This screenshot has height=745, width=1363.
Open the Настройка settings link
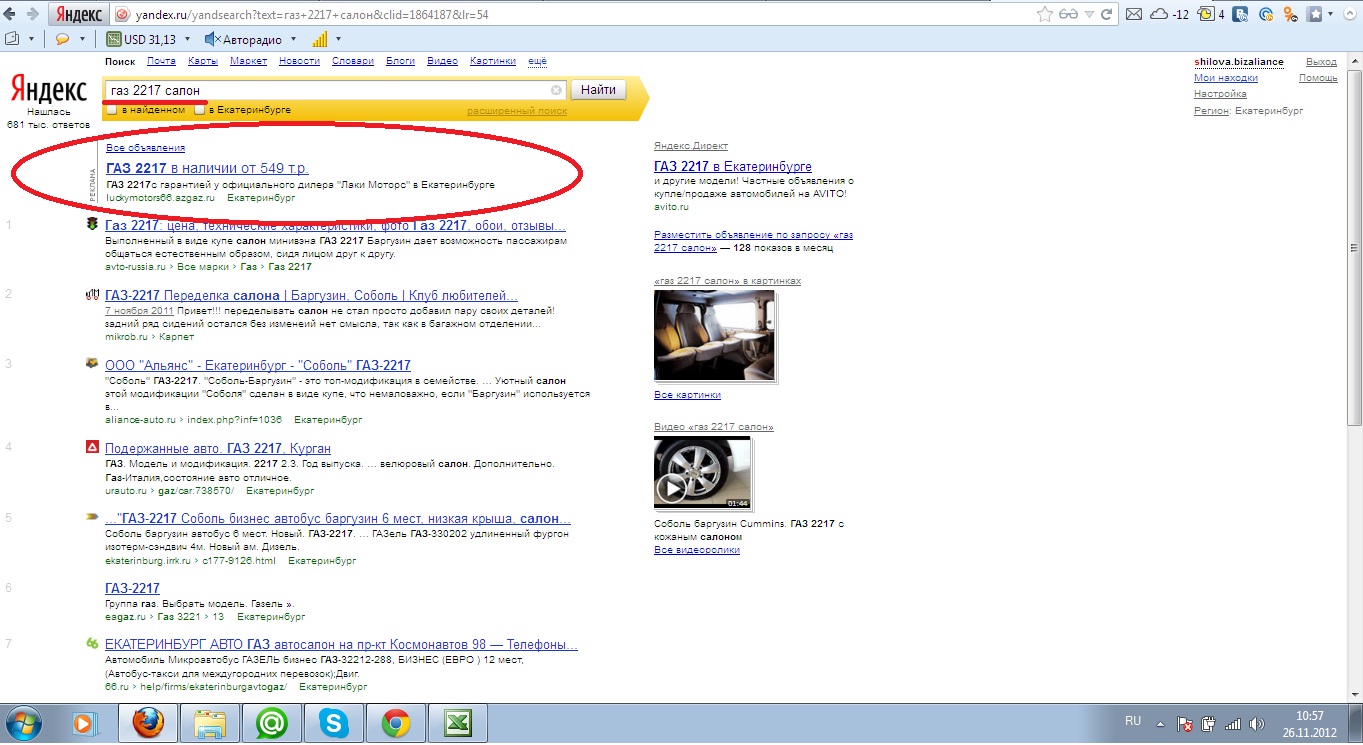pos(1220,94)
